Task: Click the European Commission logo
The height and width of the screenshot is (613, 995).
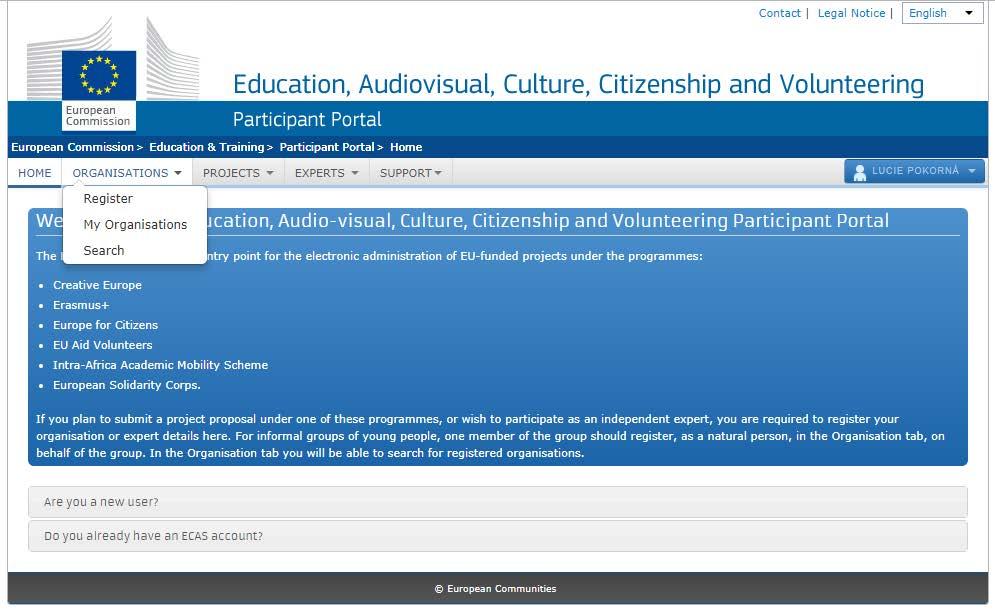Action: click(113, 74)
